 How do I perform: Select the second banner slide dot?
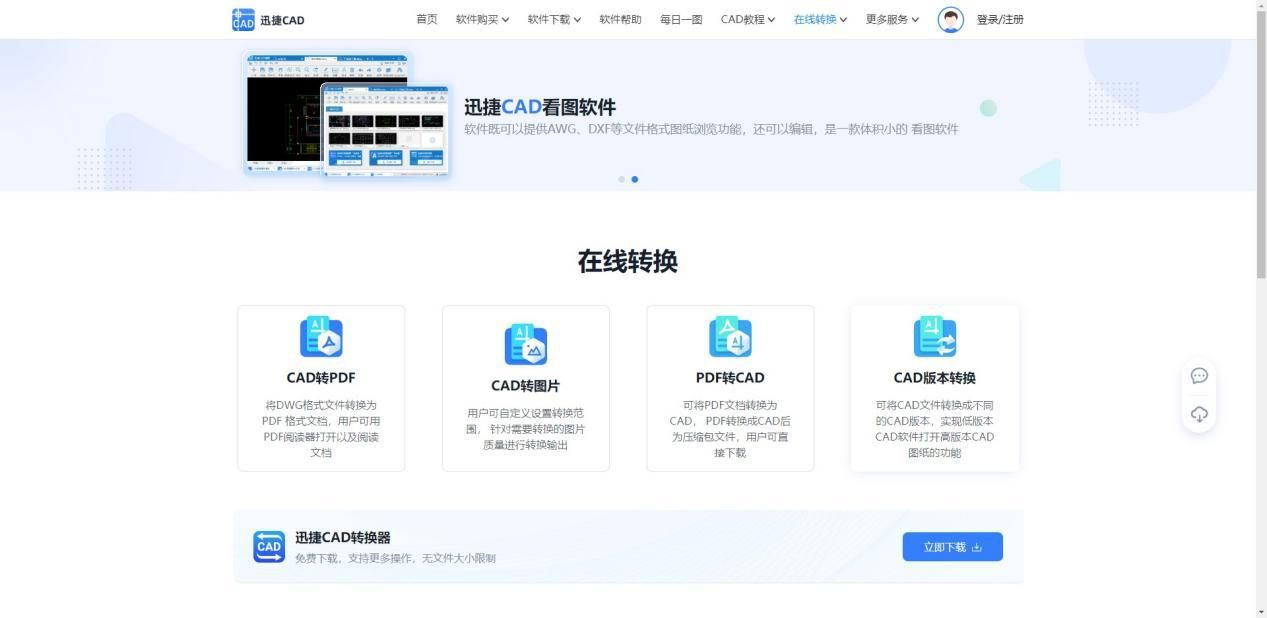pyautogui.click(x=635, y=180)
